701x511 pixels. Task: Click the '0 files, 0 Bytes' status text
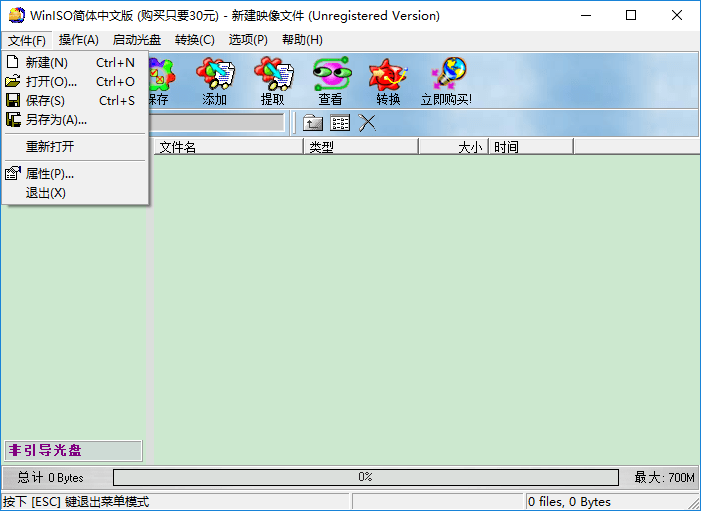point(569,502)
